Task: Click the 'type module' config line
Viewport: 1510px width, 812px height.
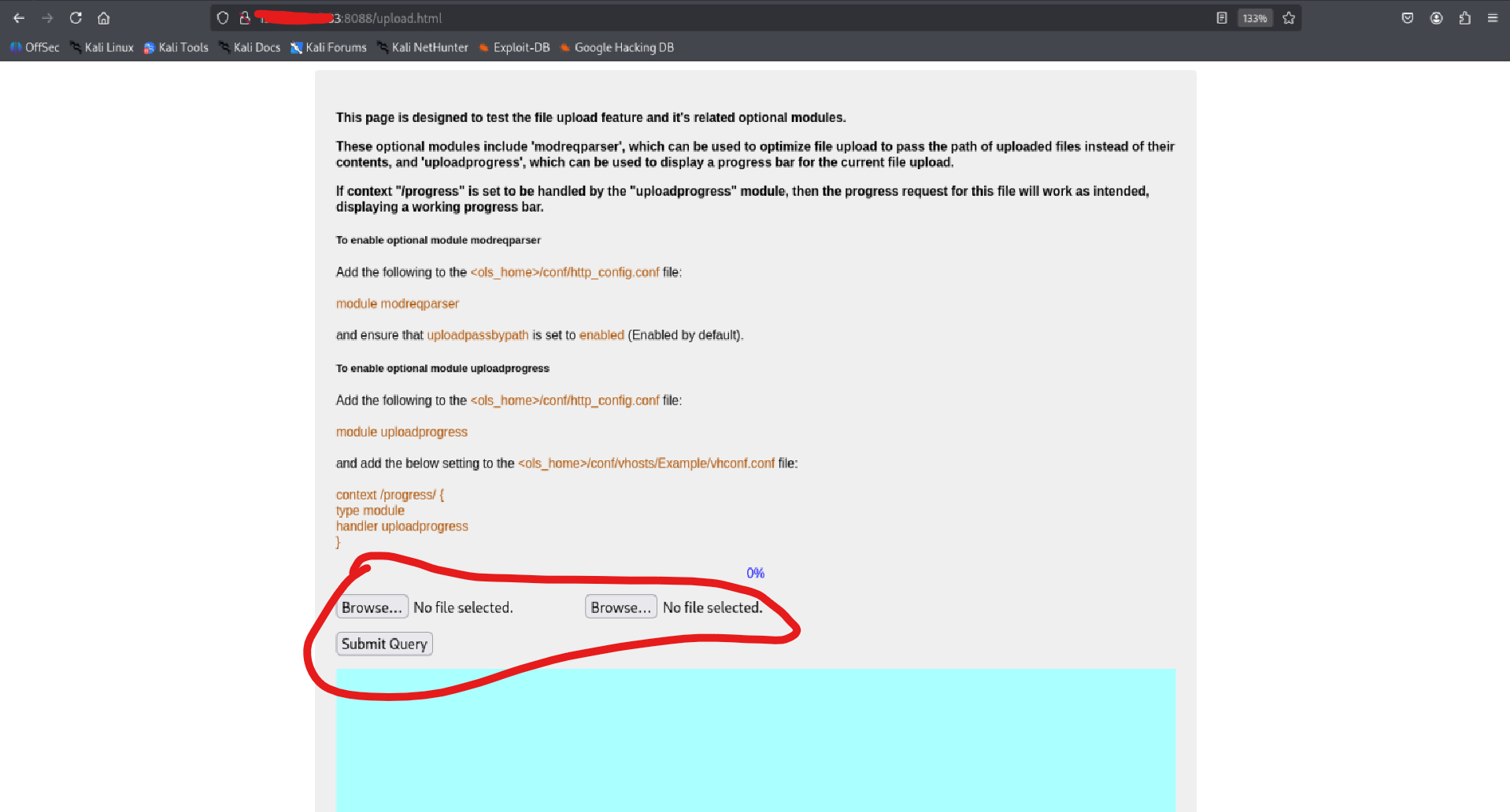Action: [370, 511]
